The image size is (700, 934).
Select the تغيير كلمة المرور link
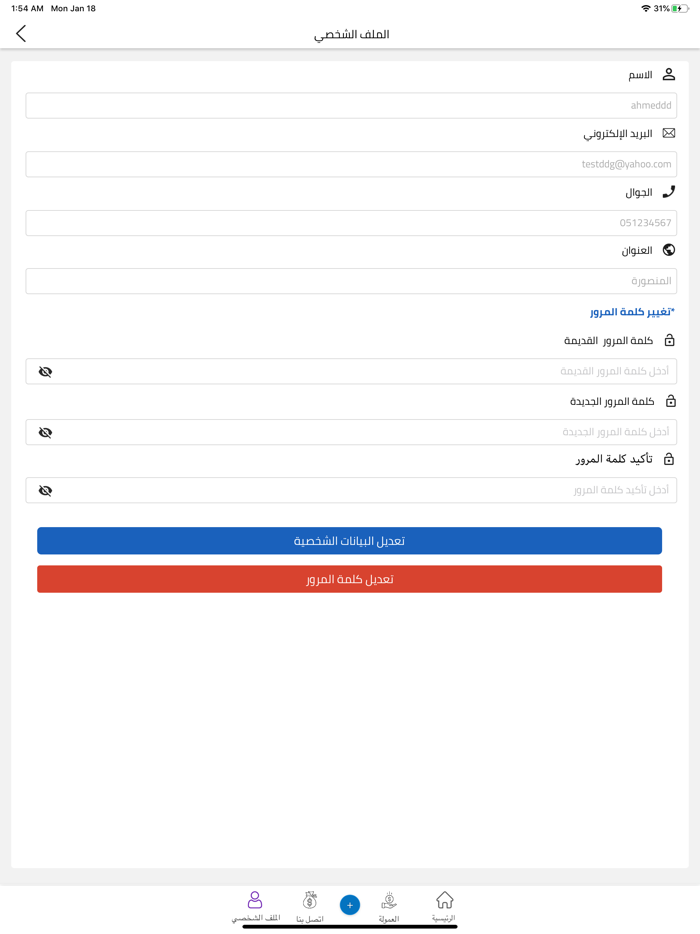click(x=634, y=310)
